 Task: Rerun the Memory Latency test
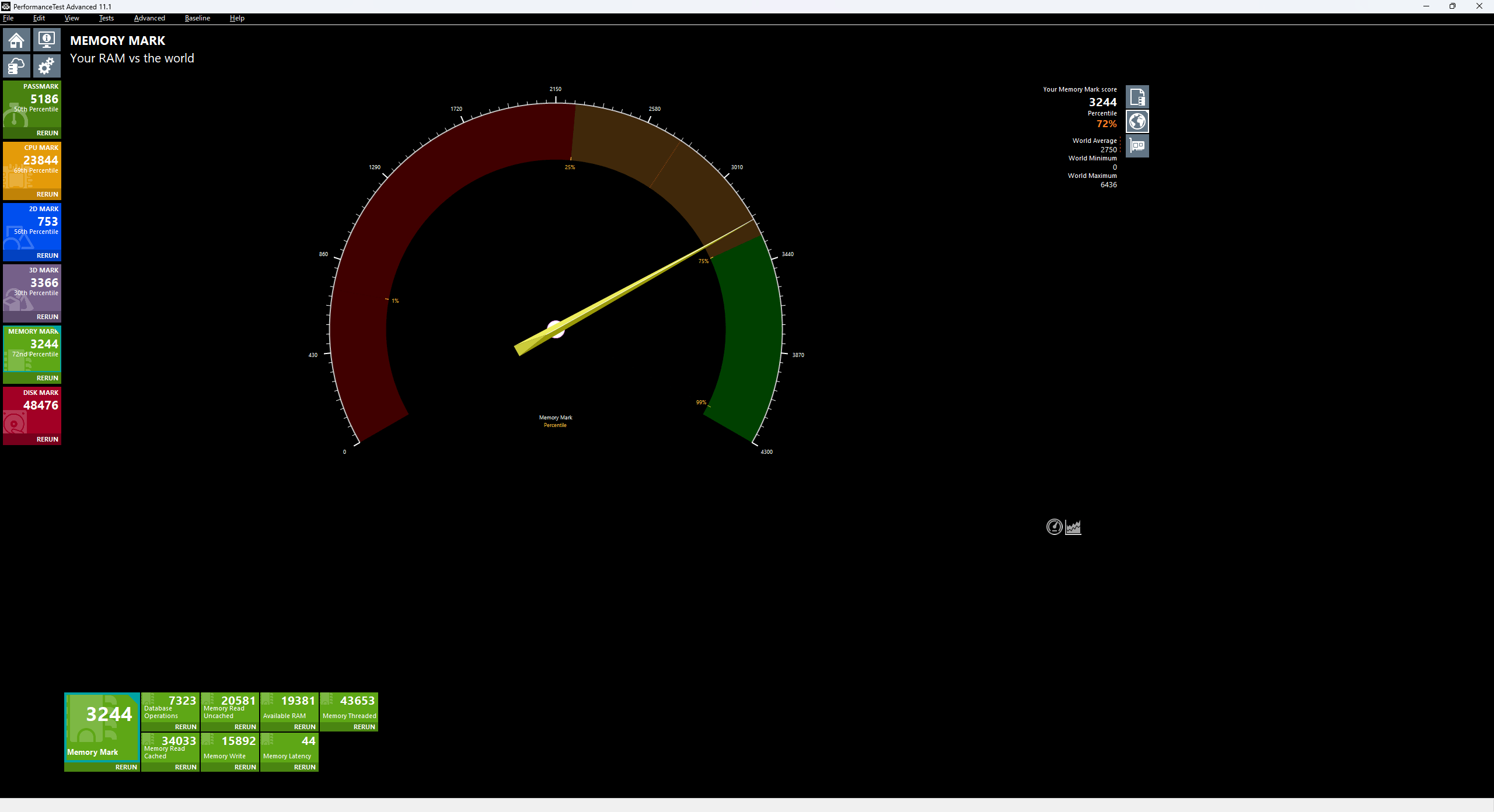point(305,767)
